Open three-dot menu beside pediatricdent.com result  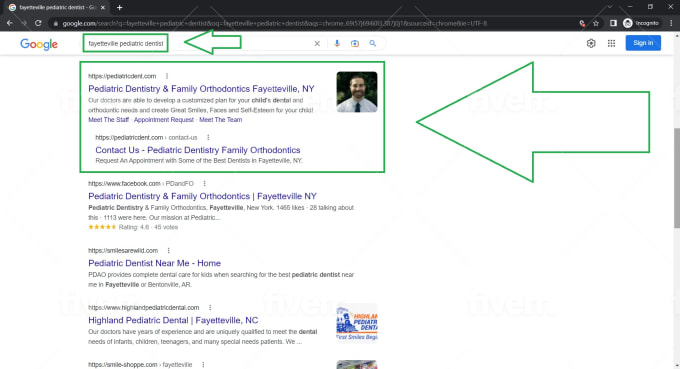pyautogui.click(x=167, y=76)
